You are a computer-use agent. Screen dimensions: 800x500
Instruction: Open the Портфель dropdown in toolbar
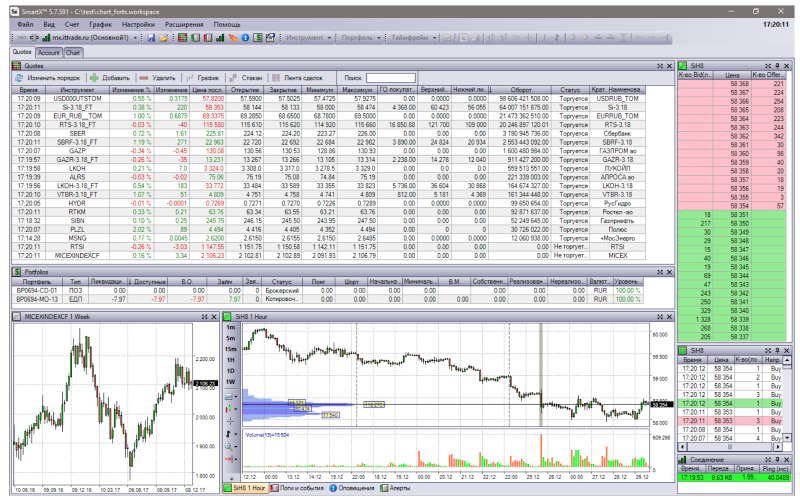click(379, 38)
